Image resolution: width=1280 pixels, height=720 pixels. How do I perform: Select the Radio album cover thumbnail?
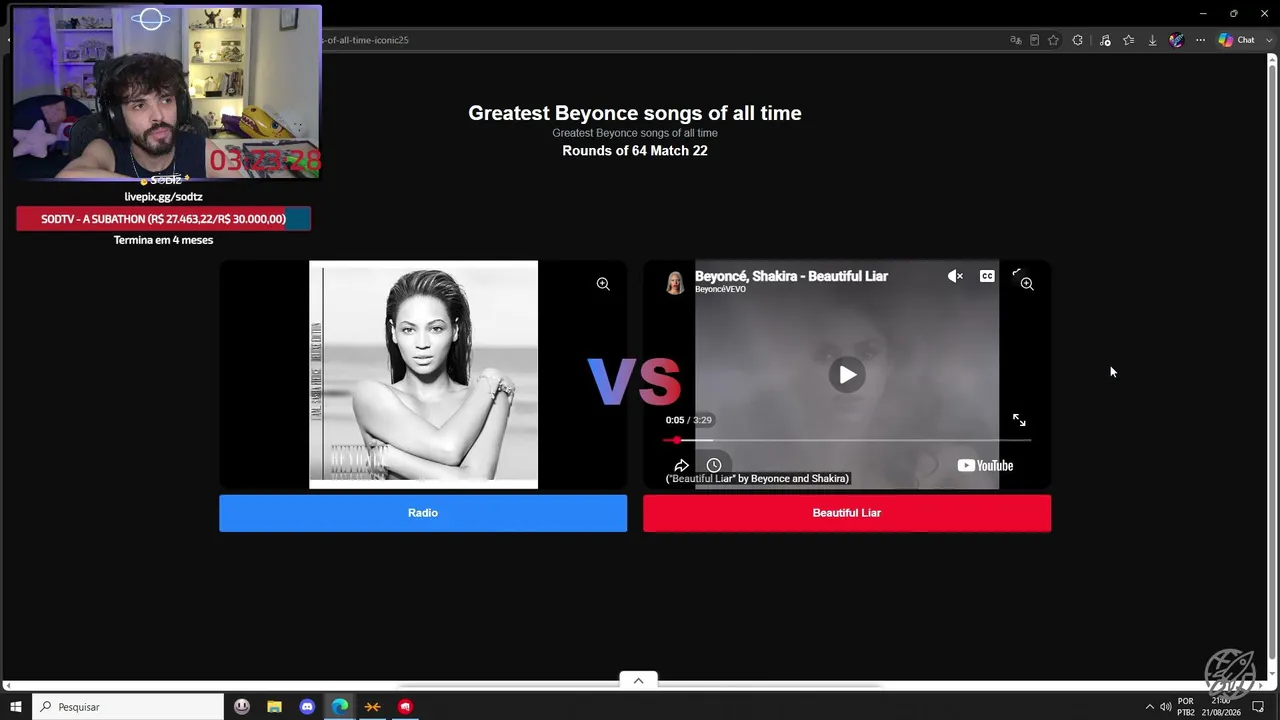click(x=423, y=375)
